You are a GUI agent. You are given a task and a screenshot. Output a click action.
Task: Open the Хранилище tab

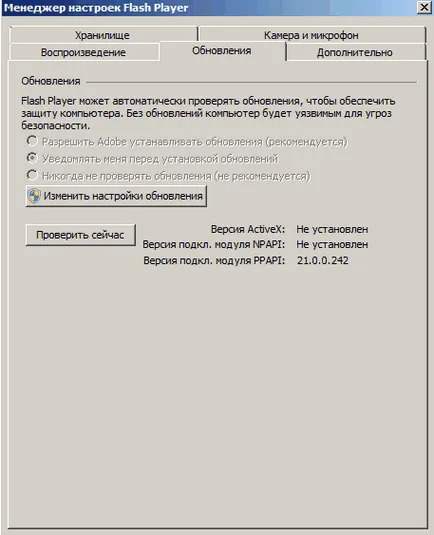tap(103, 35)
